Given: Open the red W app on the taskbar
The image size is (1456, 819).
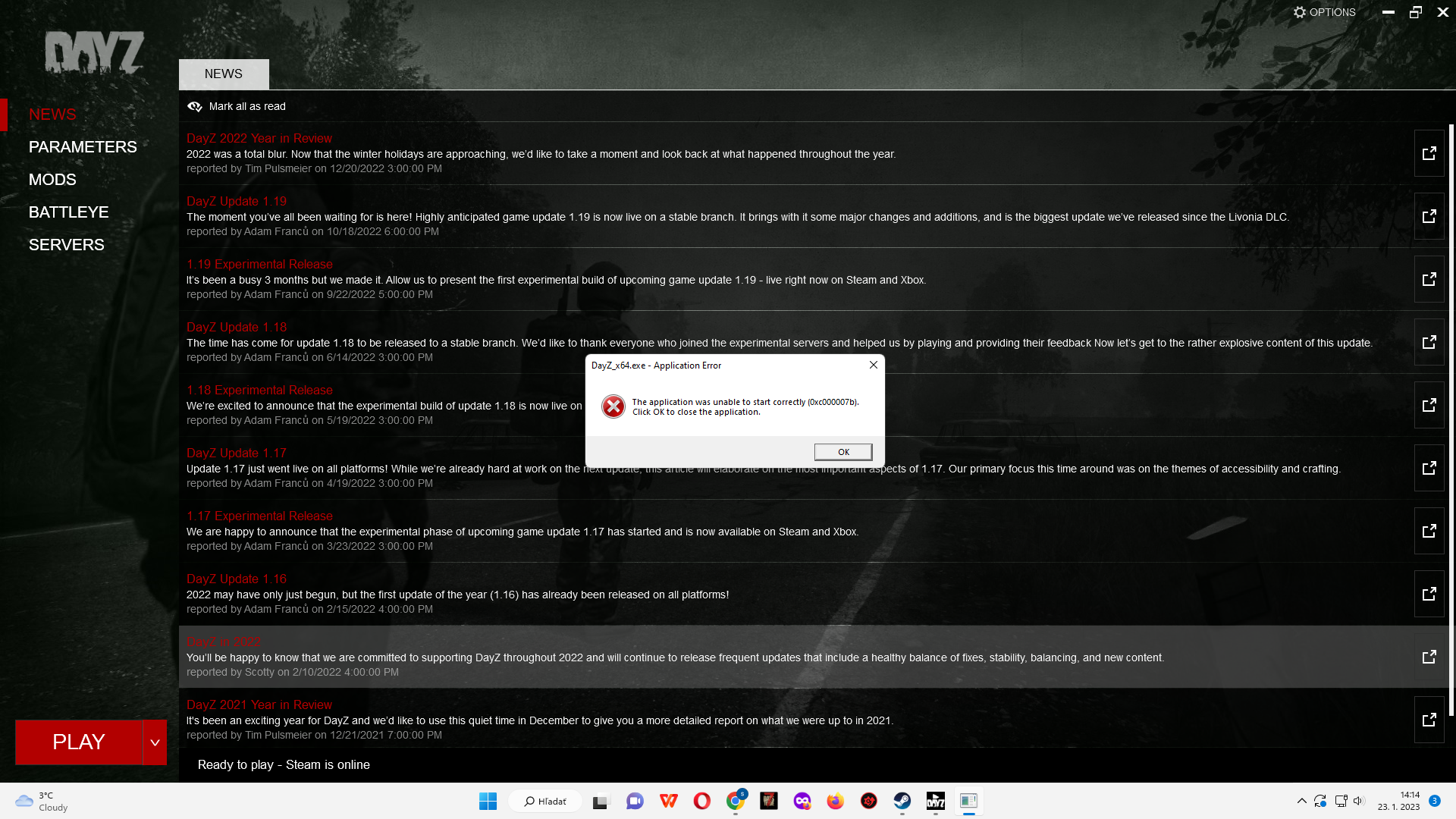Looking at the screenshot, I should (x=668, y=801).
